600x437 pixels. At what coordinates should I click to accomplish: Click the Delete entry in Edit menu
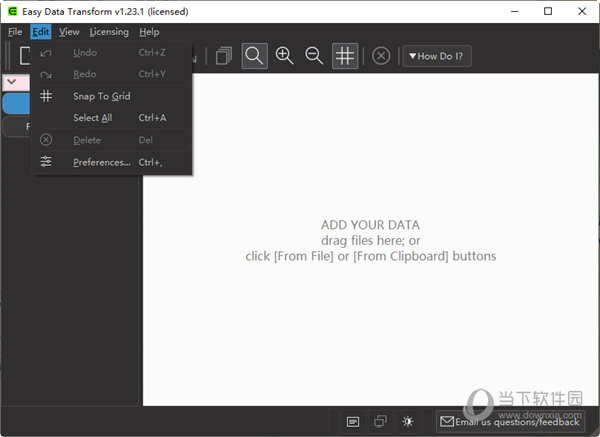112,140
